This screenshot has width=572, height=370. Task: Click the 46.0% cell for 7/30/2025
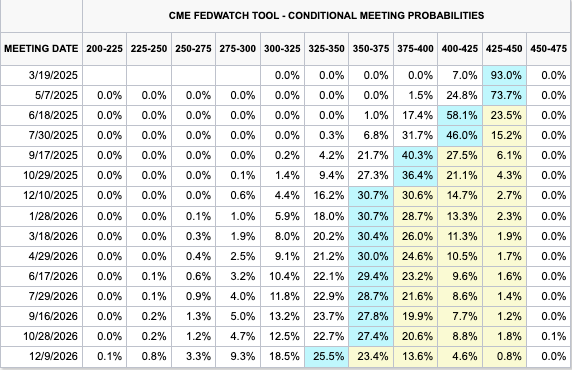[x=460, y=136]
